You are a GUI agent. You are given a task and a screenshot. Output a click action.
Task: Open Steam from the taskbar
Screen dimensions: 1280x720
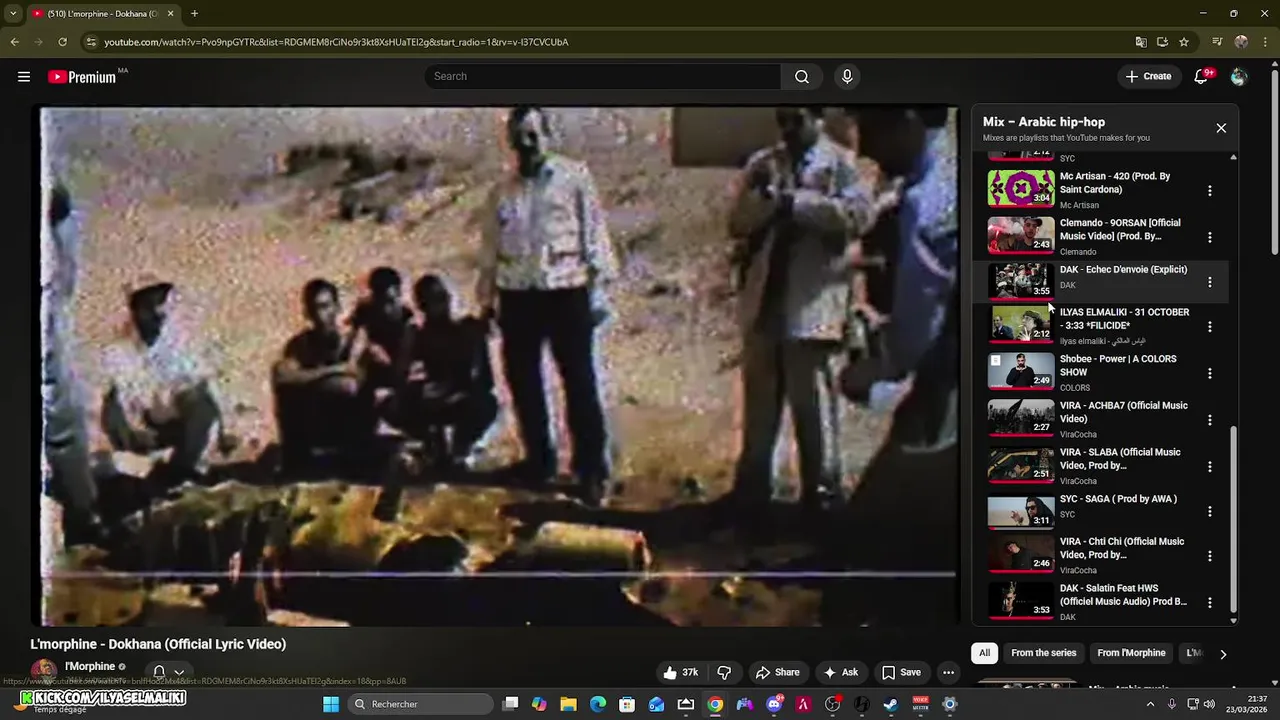pos(891,704)
